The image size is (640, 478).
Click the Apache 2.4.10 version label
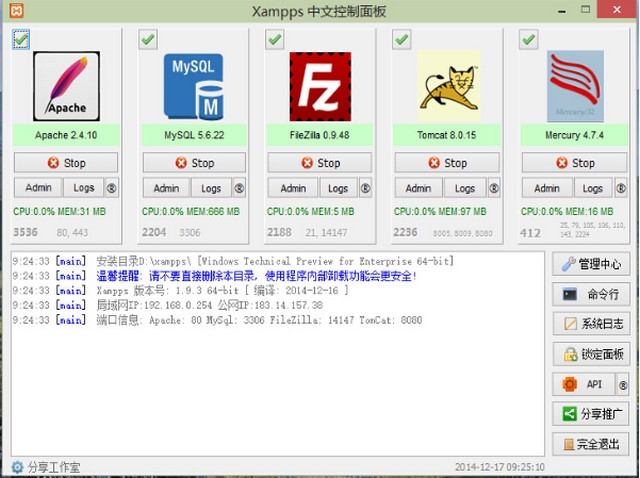66,135
